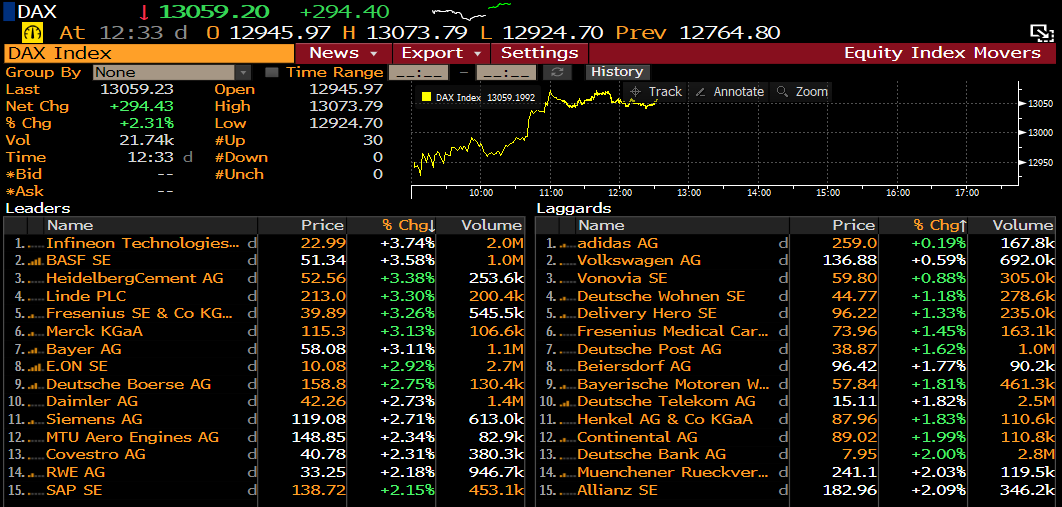Click the red down arrow next to DAX
Image resolution: width=1062 pixels, height=507 pixels.
[x=144, y=12]
